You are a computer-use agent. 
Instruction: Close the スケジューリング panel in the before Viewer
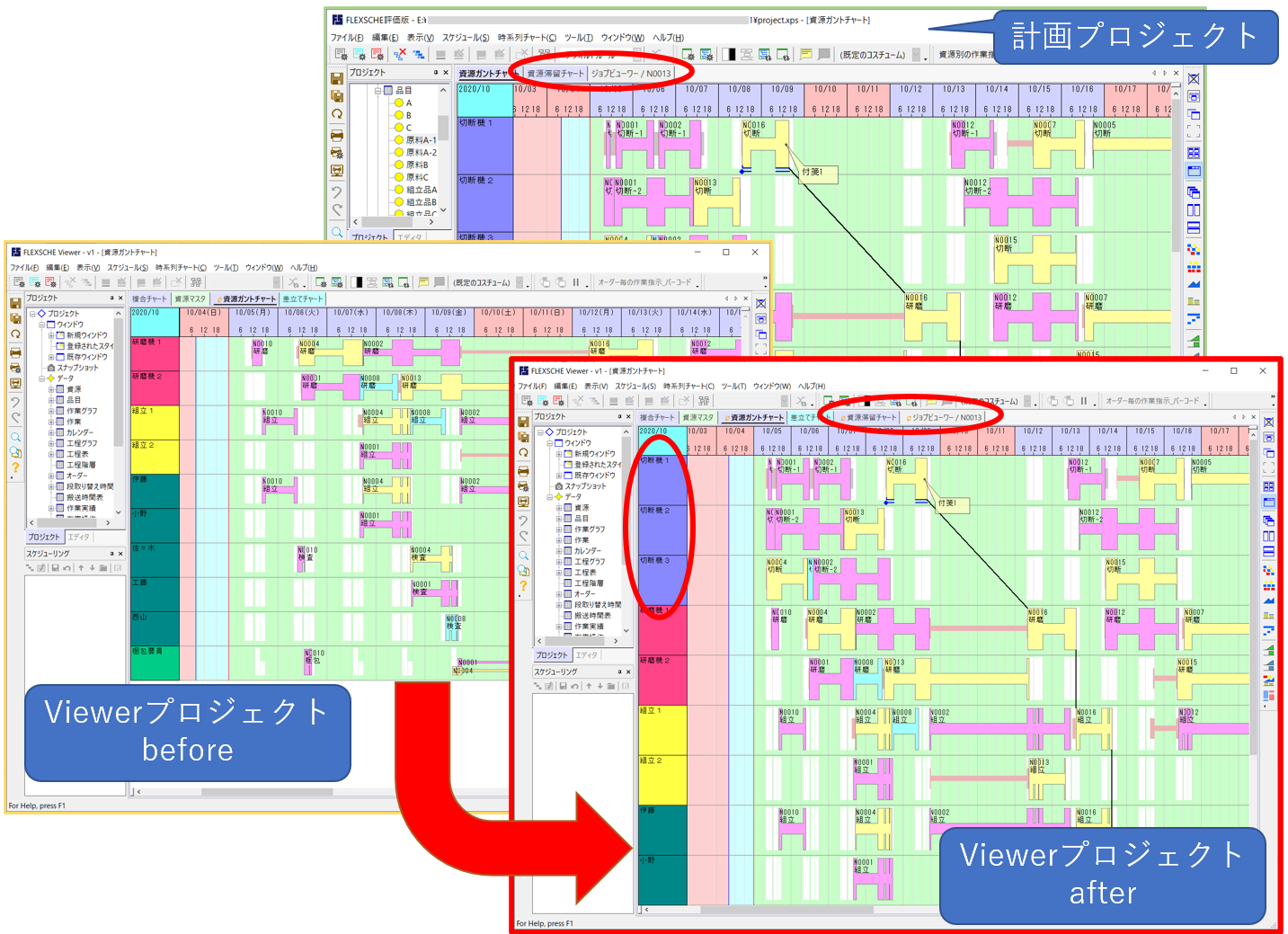(120, 554)
